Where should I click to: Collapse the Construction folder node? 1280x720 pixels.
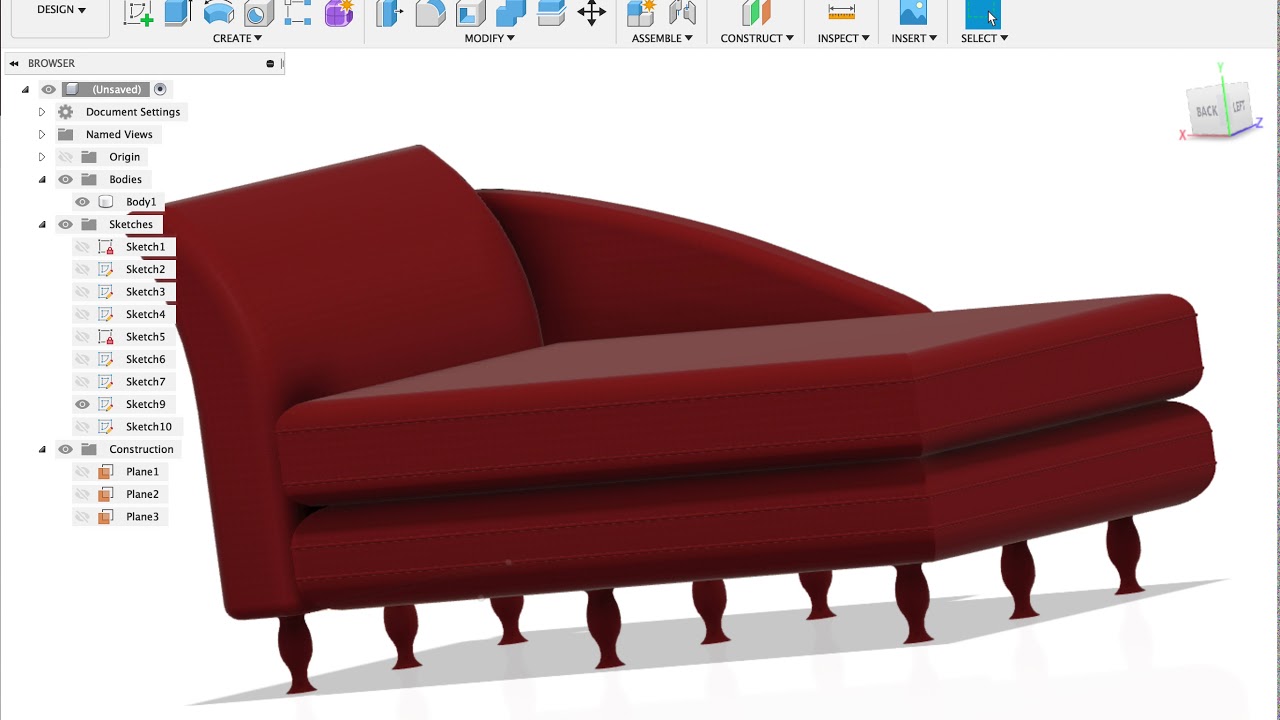point(42,450)
